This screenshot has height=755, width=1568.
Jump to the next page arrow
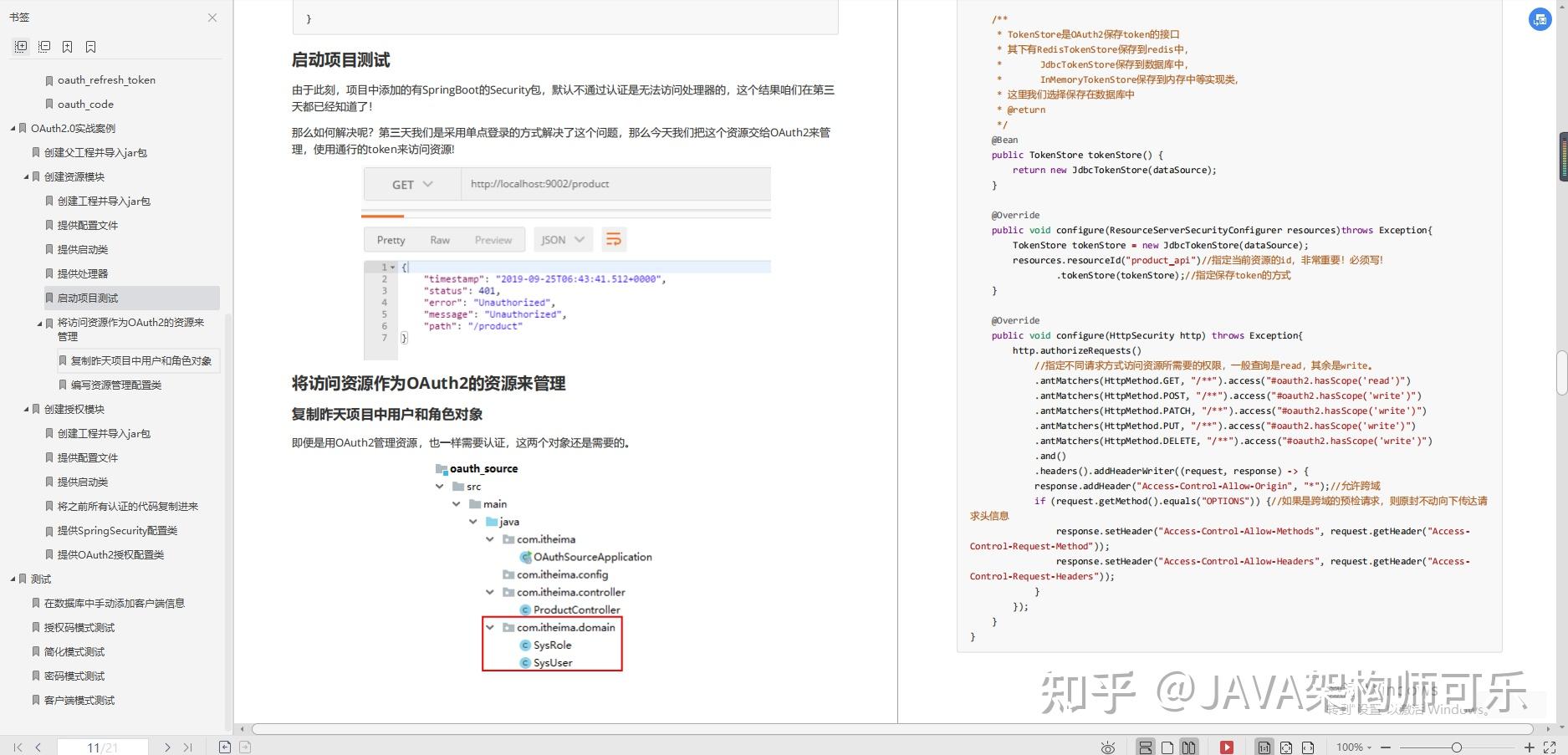[167, 747]
